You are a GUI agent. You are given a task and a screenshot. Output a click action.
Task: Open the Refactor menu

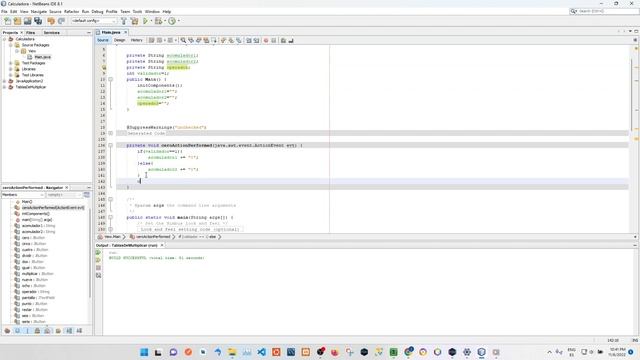[71, 12]
